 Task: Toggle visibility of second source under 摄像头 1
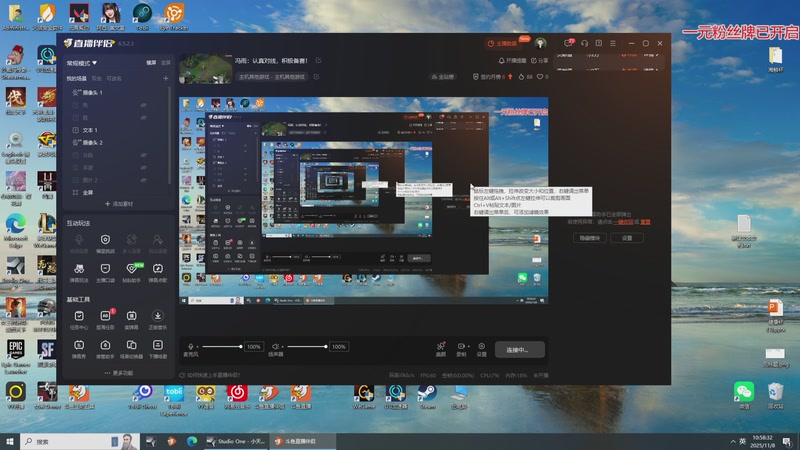tap(144, 117)
